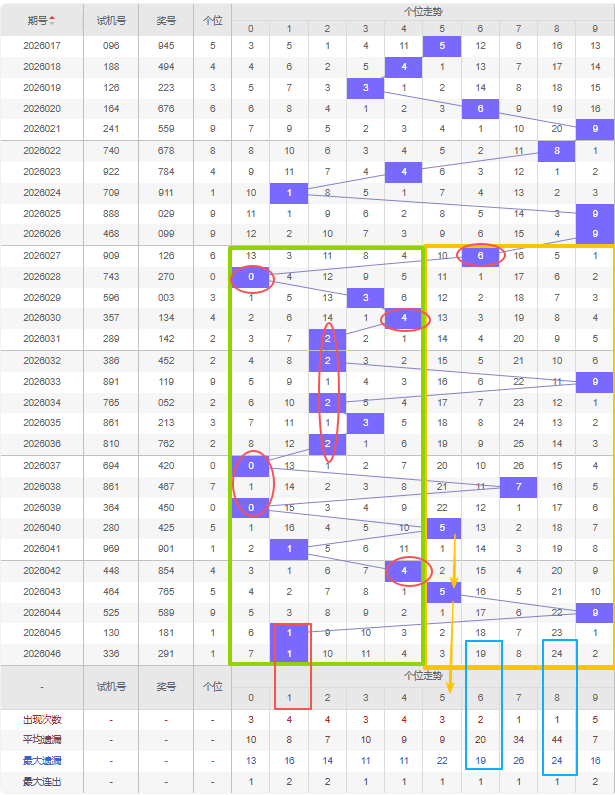
Task: Click the 个位走势 title at the table top
Action: pyautogui.click(x=422, y=11)
